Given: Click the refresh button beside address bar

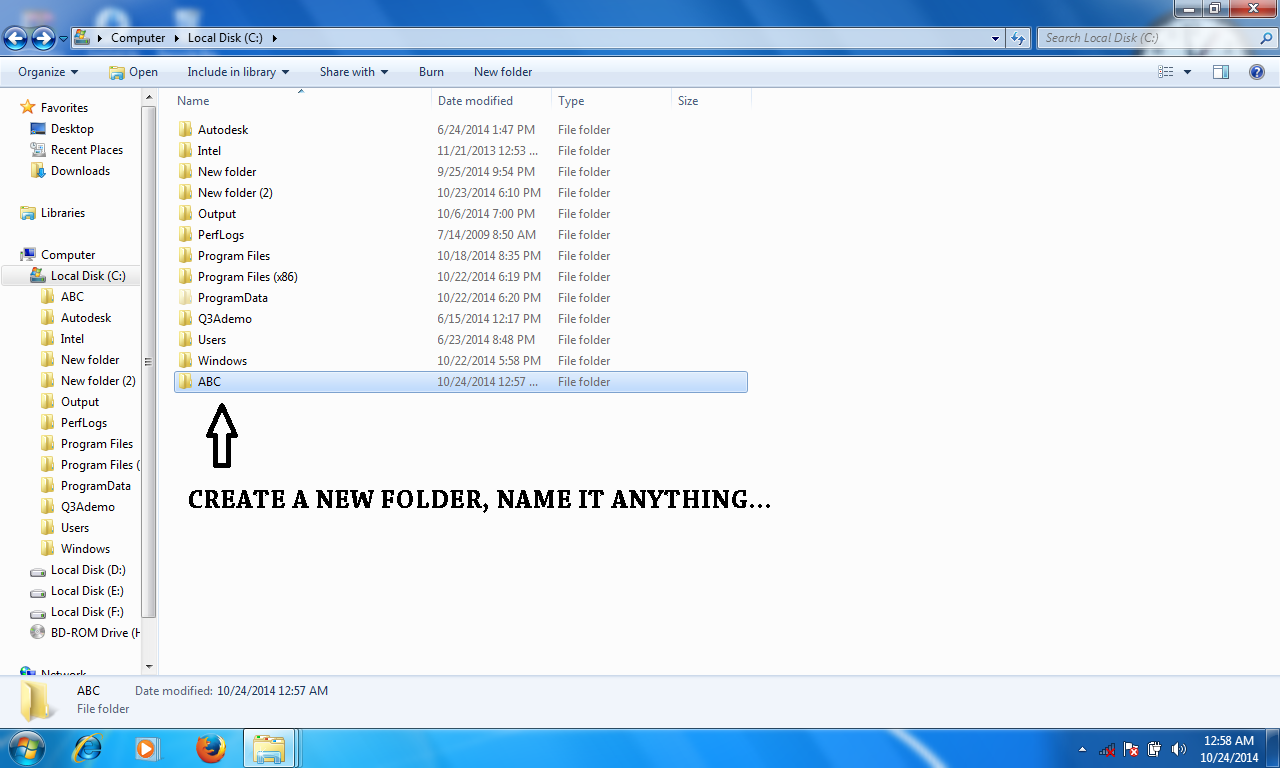Looking at the screenshot, I should coord(1018,38).
